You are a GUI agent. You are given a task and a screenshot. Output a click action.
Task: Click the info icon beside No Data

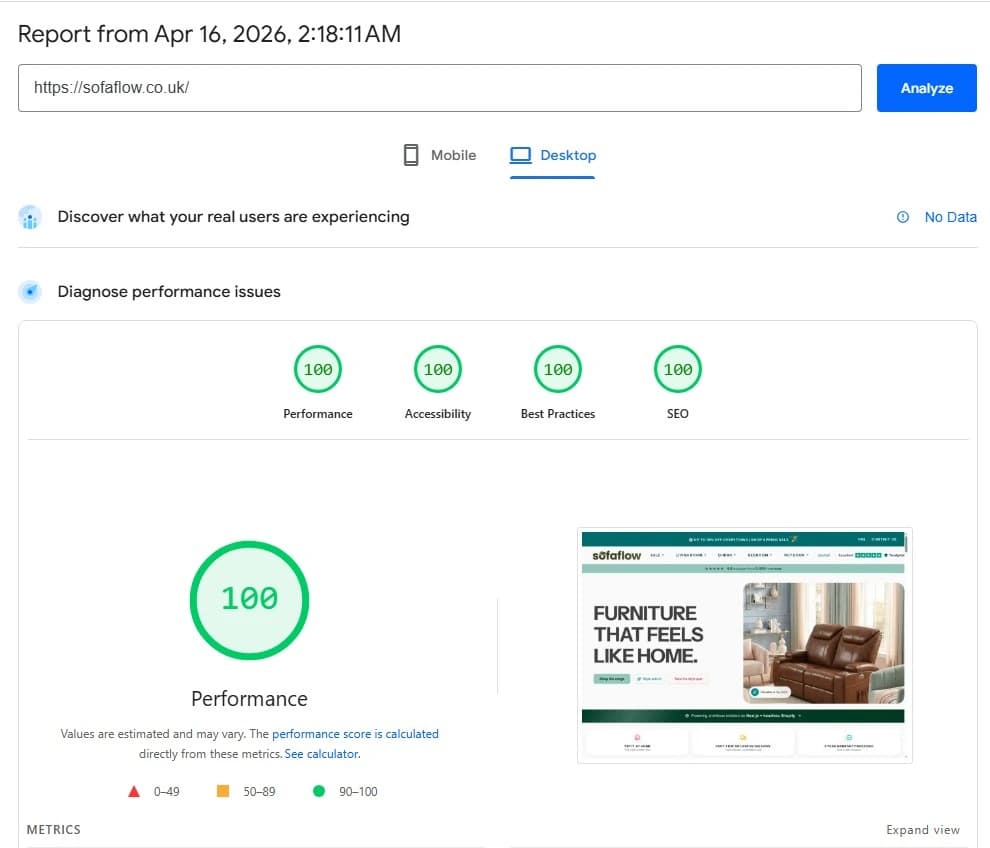(902, 217)
